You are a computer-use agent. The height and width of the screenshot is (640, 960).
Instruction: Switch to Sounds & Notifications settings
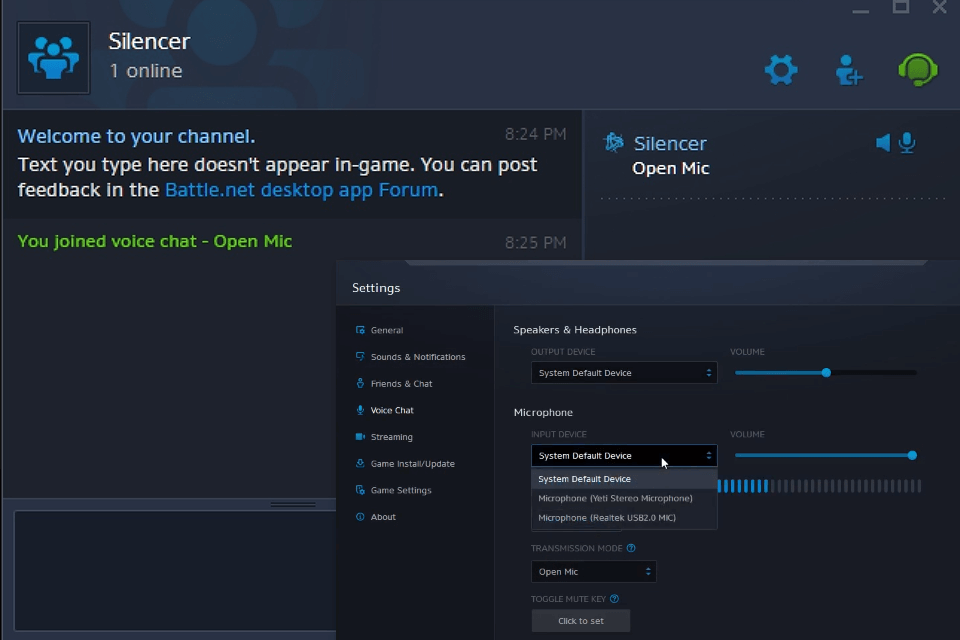point(411,356)
